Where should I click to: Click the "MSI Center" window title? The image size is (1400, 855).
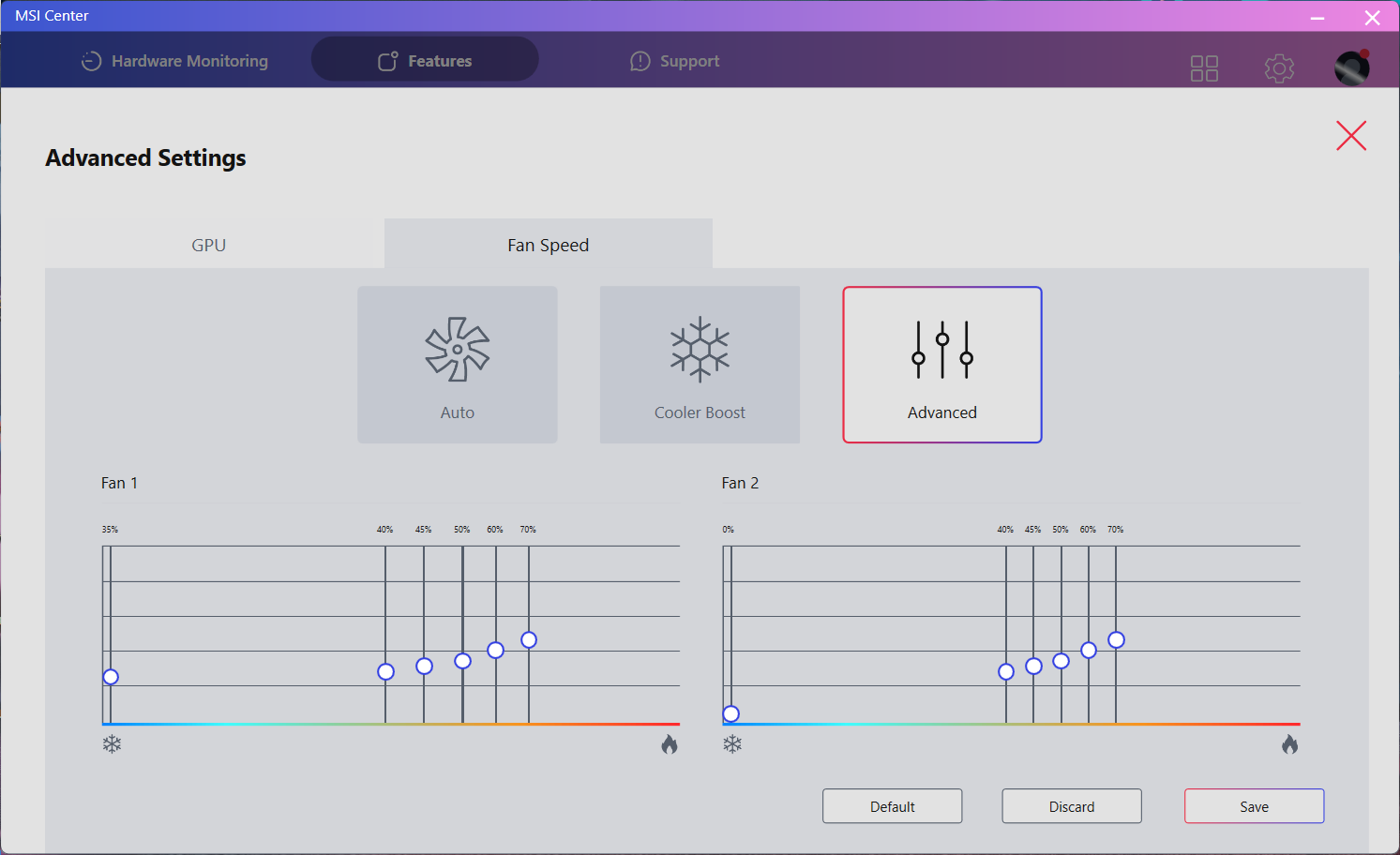click(x=53, y=16)
